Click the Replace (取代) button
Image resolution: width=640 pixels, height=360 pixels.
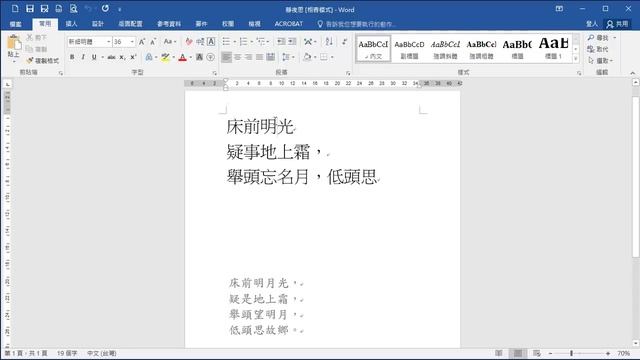598,49
